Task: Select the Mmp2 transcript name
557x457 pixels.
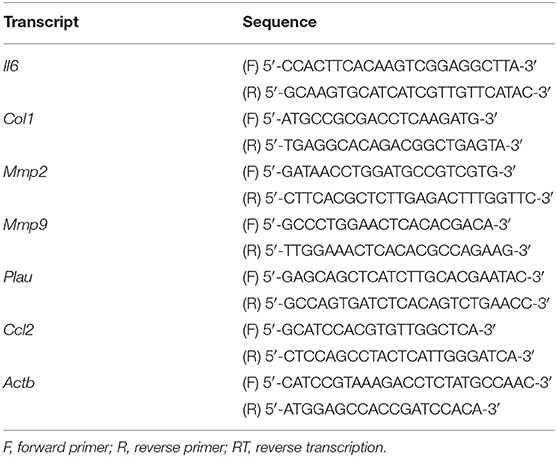Action: coord(25,172)
